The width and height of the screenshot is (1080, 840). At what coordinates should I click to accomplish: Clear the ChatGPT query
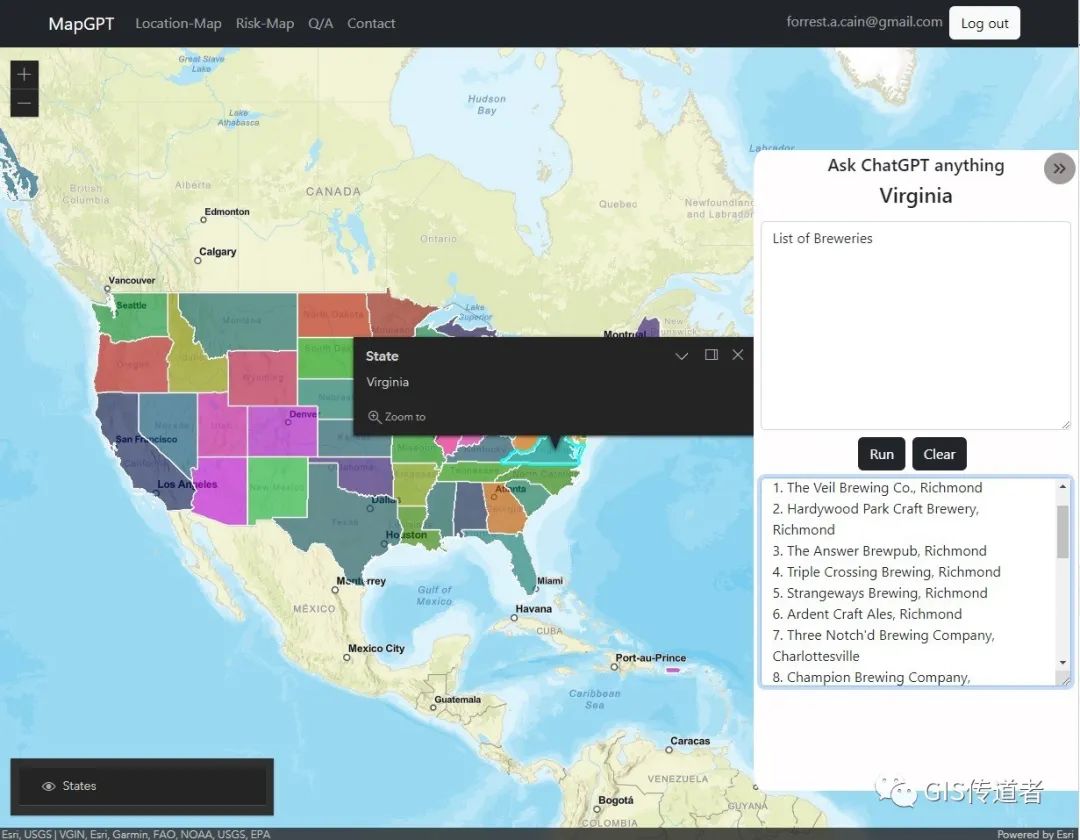(939, 454)
